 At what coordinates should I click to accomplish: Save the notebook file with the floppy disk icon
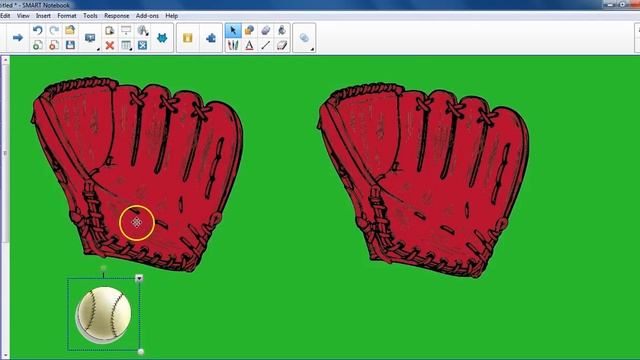[70, 45]
